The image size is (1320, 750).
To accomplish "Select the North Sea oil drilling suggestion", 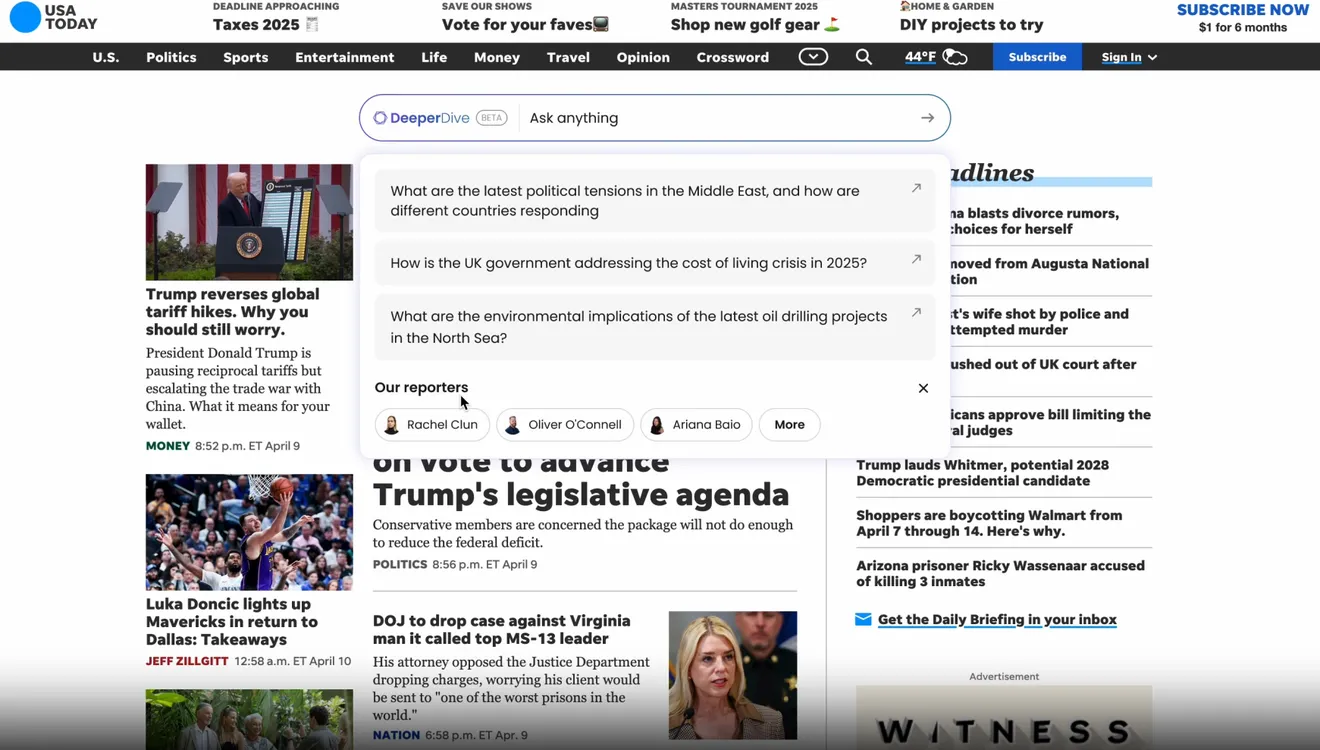I will click(x=655, y=327).
